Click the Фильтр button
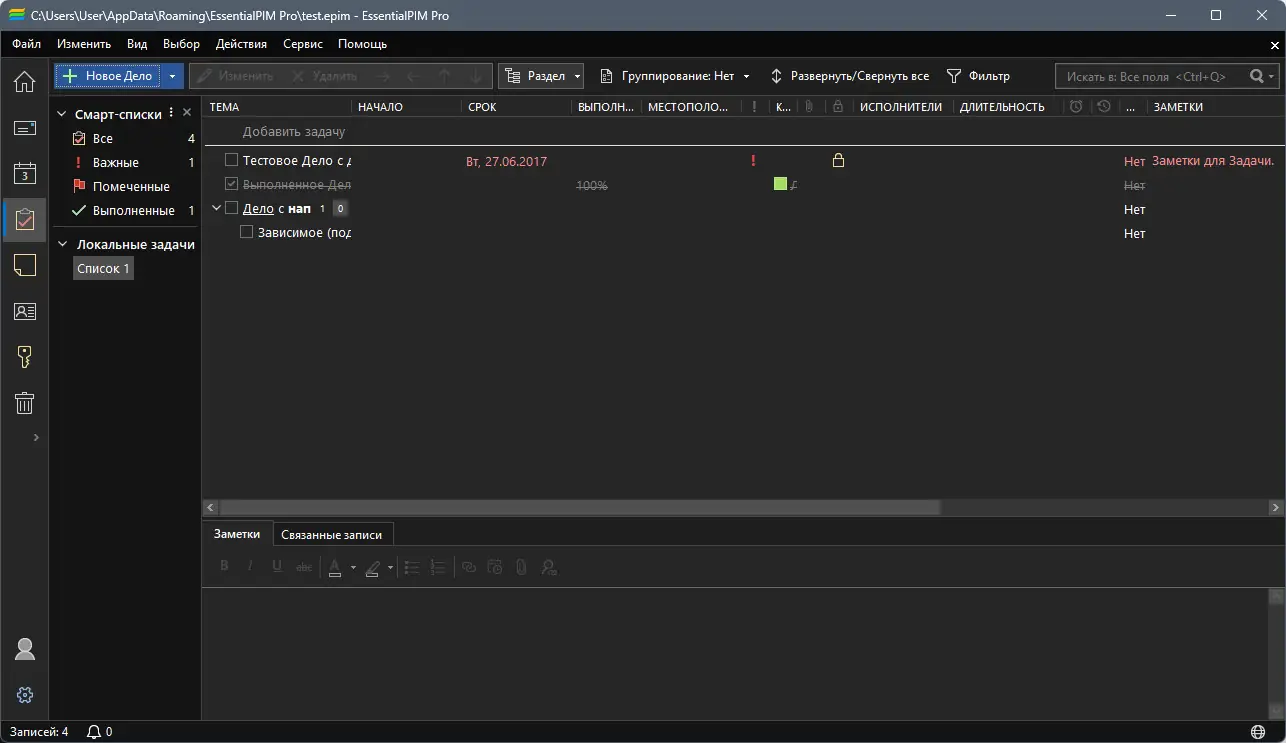Image resolution: width=1286 pixels, height=743 pixels. tap(978, 76)
